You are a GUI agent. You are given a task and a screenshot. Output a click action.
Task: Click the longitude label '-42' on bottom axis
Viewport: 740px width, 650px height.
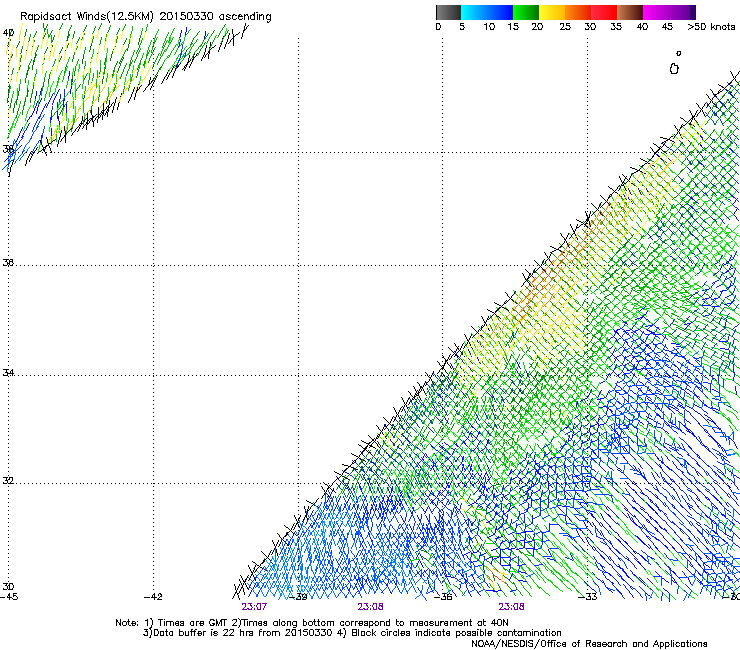[153, 597]
